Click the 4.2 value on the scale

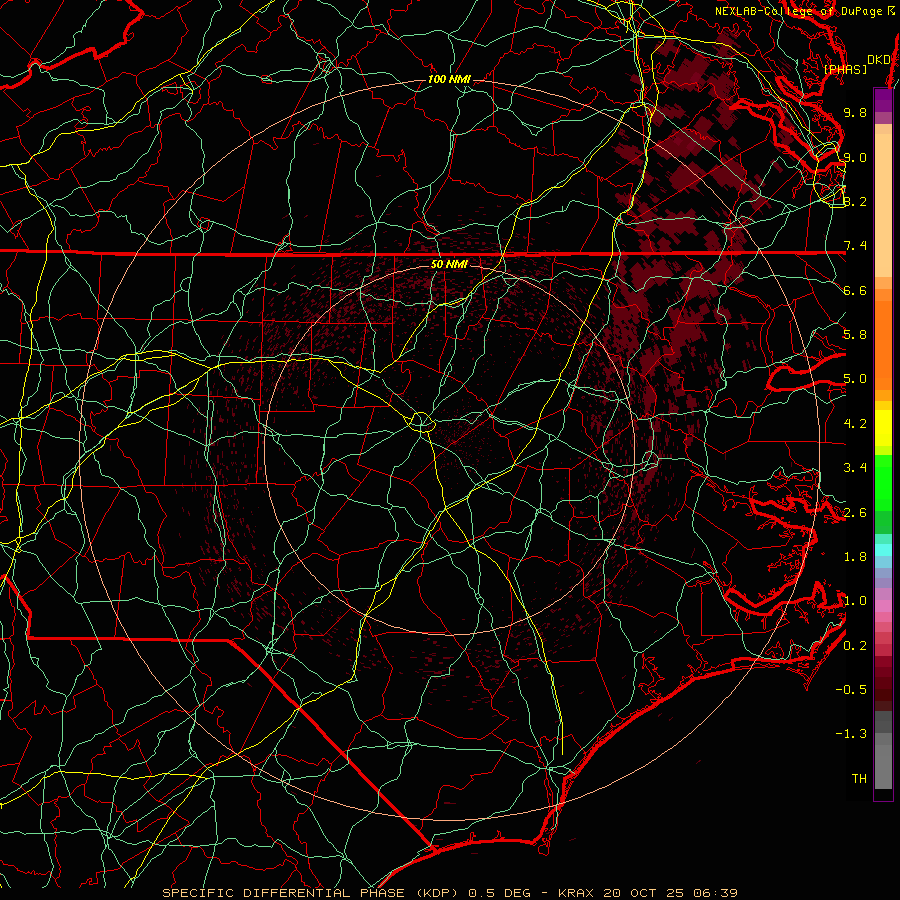[x=855, y=424]
